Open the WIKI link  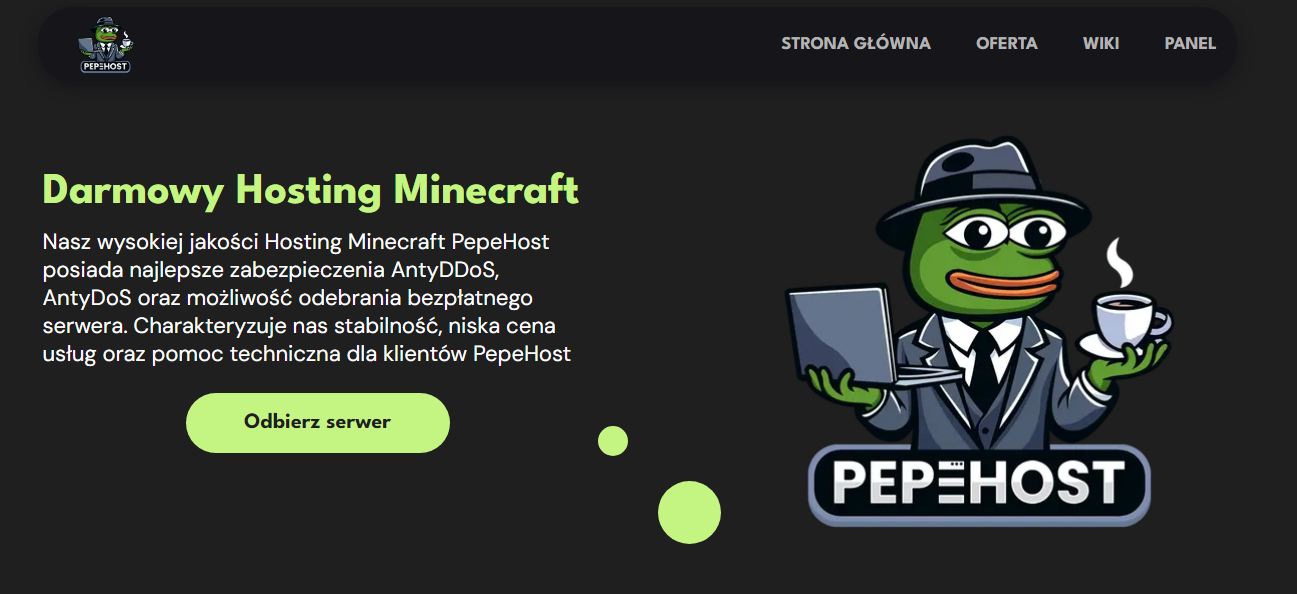point(1101,44)
